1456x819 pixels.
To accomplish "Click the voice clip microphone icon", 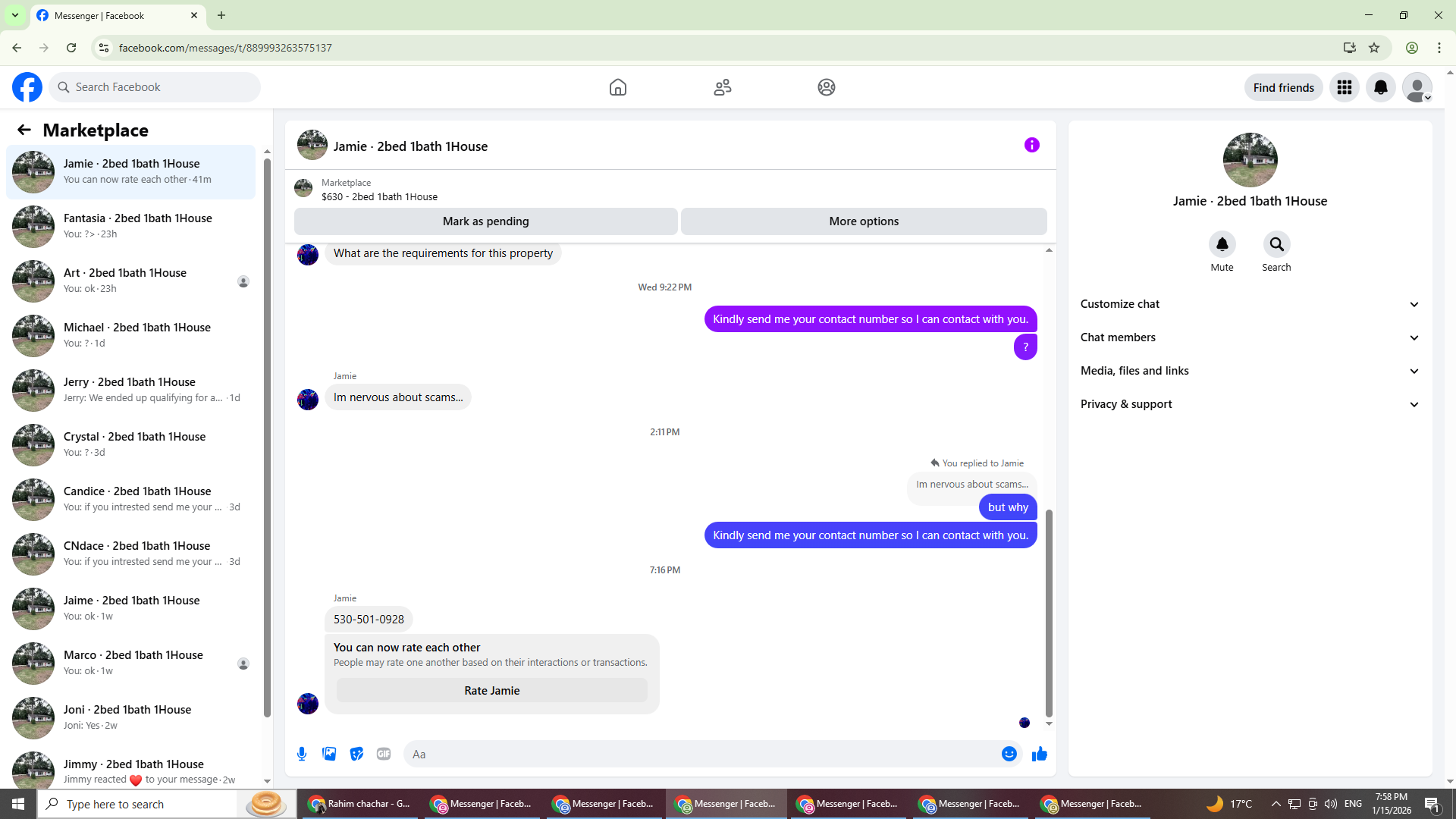I will pos(302,754).
